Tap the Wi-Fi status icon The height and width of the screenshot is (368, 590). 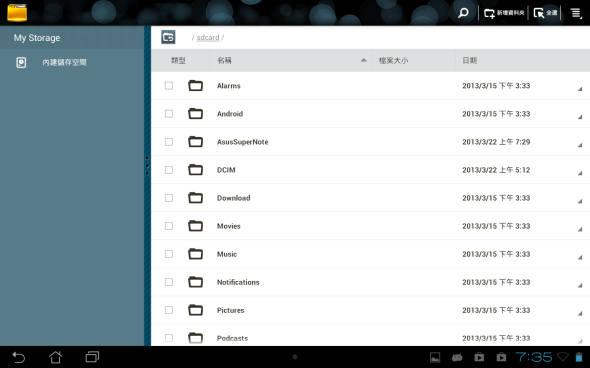pos(563,357)
